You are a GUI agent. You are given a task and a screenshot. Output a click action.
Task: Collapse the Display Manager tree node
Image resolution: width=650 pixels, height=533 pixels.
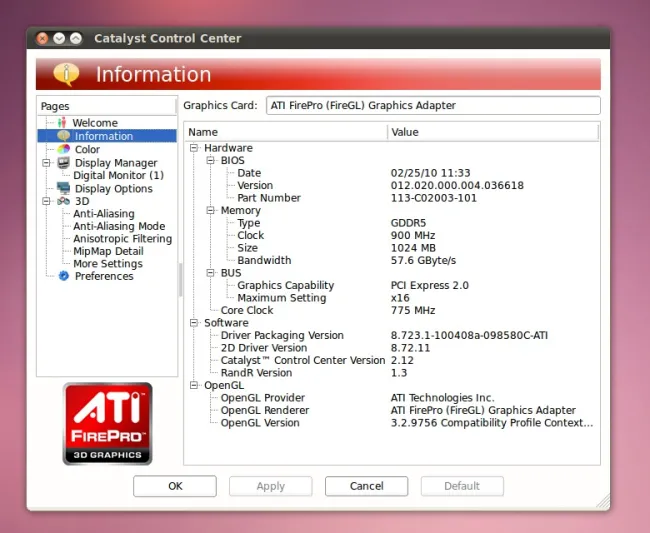[x=46, y=162]
